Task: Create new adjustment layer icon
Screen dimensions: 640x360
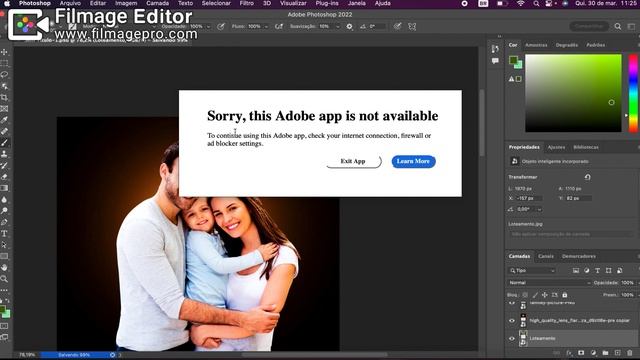Action: (x=593, y=353)
